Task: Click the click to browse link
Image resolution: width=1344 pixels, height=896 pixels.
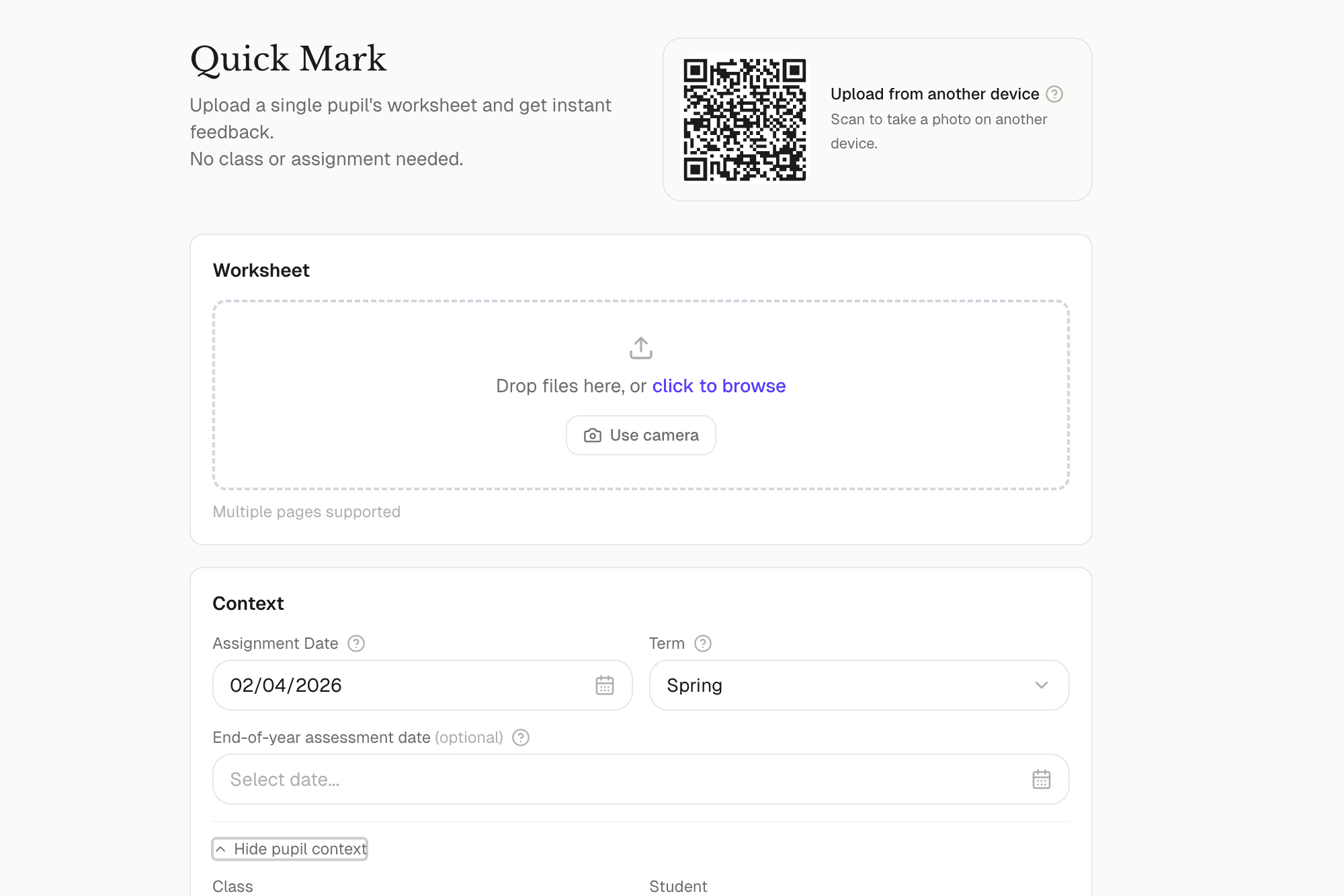Action: [x=718, y=386]
